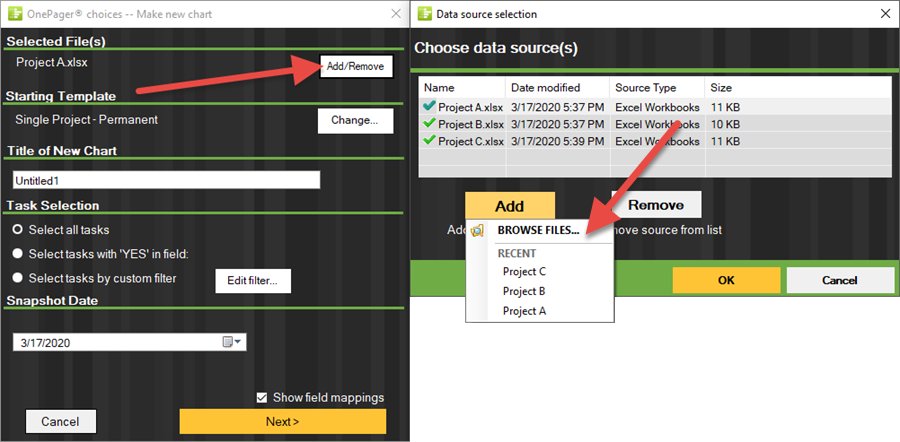Choose BROWSE FILES... from the Add menu

point(538,230)
